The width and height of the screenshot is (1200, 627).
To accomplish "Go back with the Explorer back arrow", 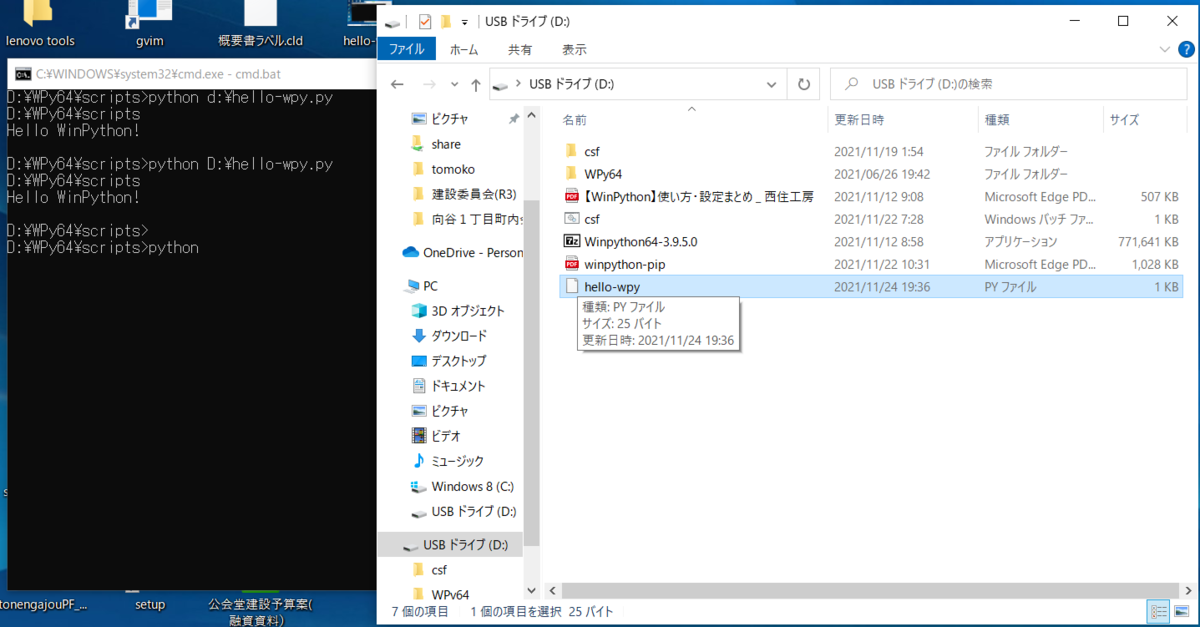I will (x=397, y=85).
